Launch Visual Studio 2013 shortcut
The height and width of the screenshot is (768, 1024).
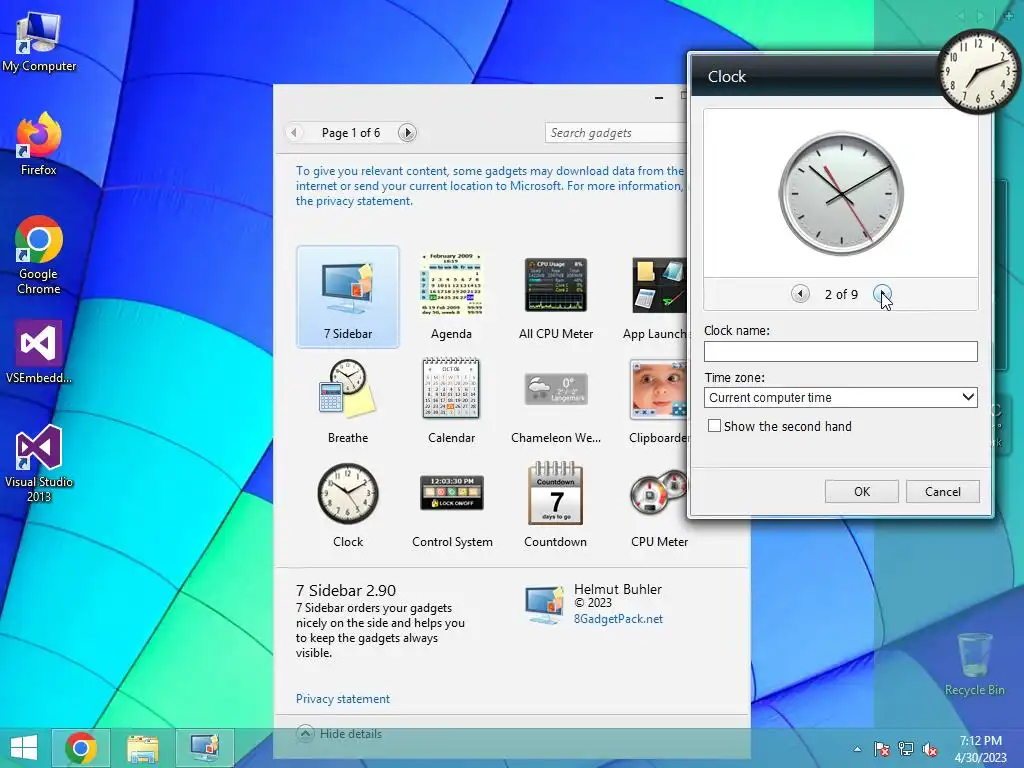click(x=39, y=463)
